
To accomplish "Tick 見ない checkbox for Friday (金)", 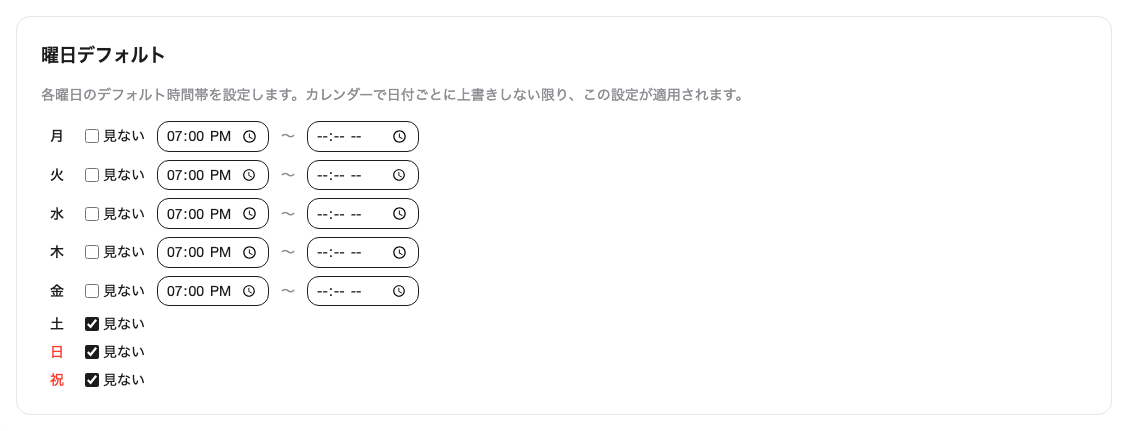I will tap(92, 291).
